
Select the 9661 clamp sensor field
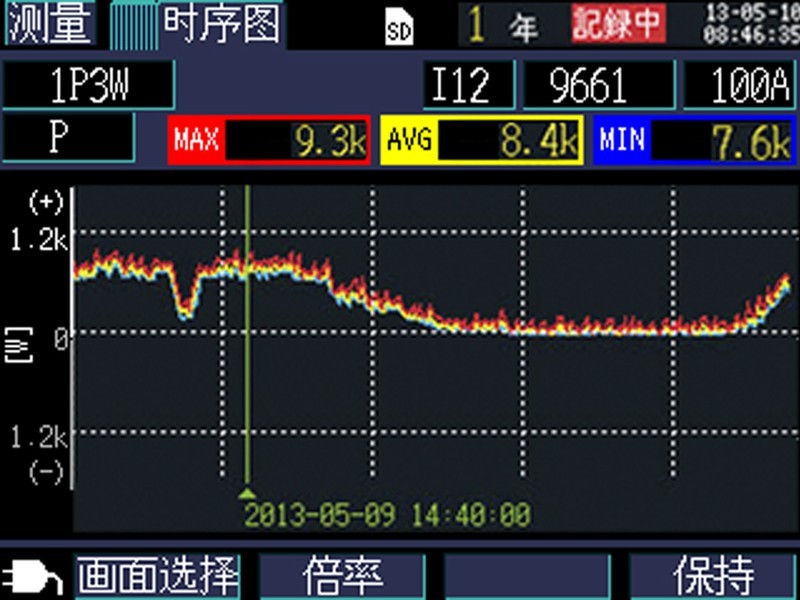coord(597,87)
